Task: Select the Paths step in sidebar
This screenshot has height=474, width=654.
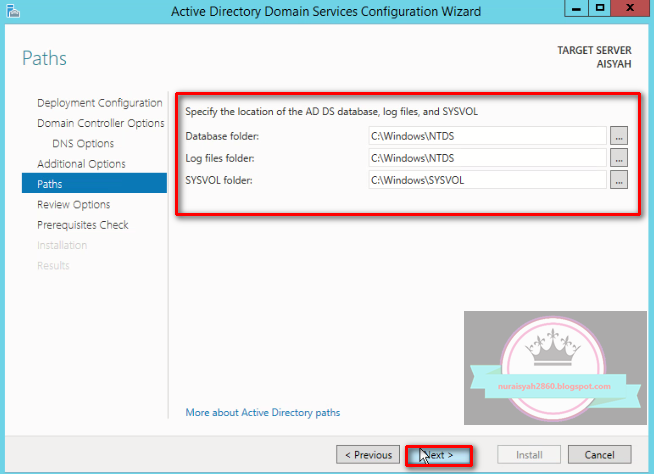Action: click(x=94, y=184)
